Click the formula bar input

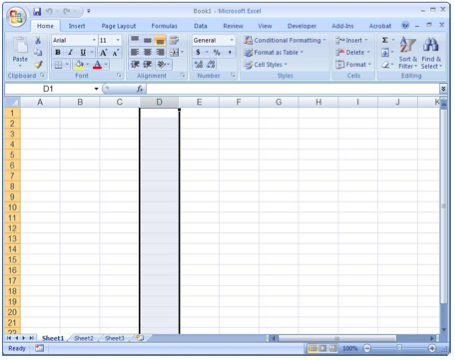coord(293,89)
